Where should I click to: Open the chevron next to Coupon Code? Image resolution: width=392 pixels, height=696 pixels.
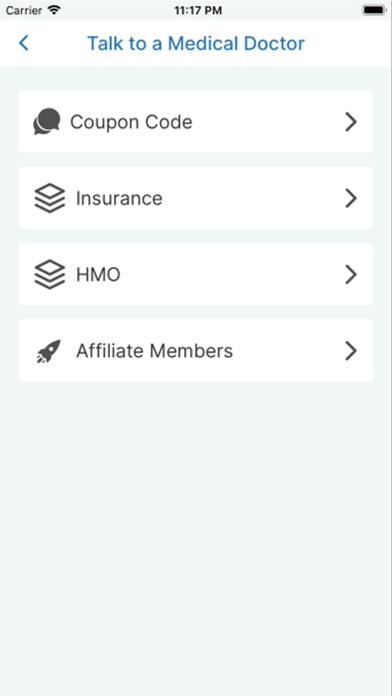coord(351,122)
